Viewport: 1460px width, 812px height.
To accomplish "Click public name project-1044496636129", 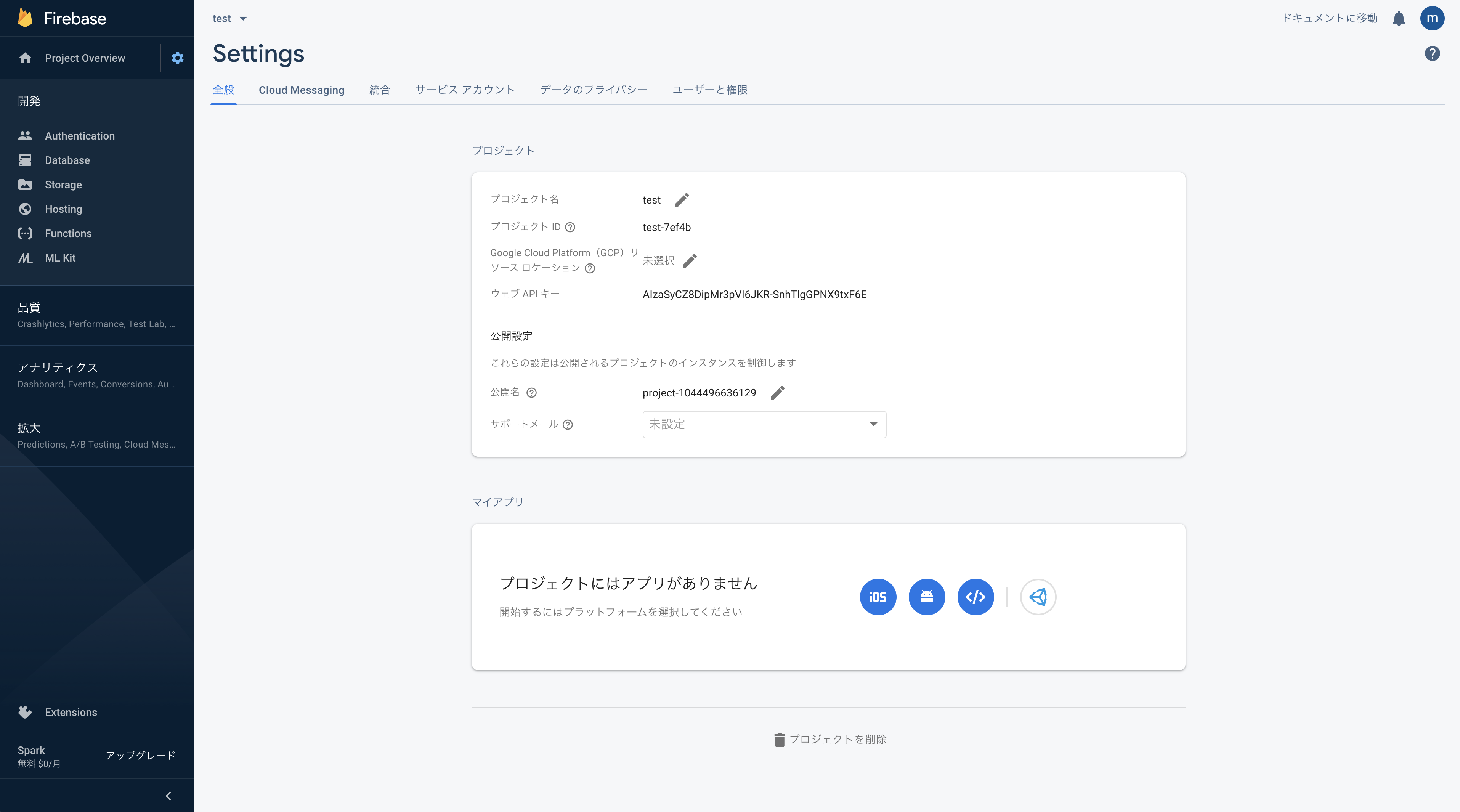I will click(x=699, y=393).
